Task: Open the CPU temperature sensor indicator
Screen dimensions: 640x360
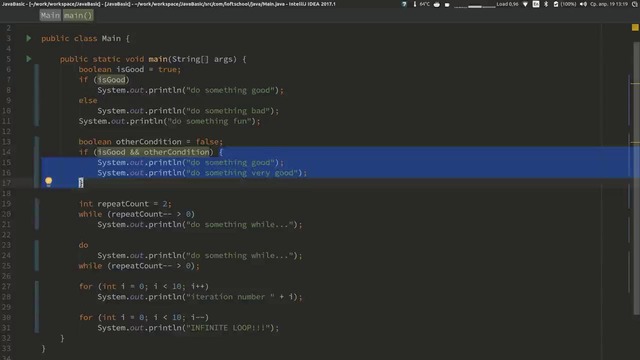Action: coord(422,4)
